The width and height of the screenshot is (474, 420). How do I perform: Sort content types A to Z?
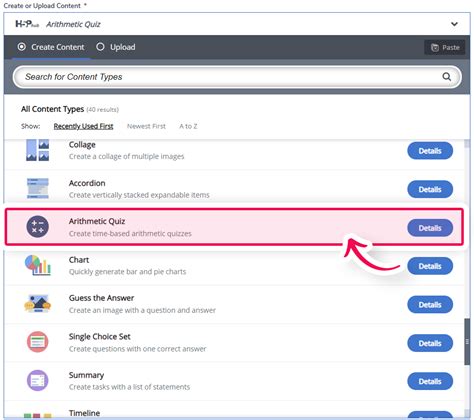[x=188, y=126]
